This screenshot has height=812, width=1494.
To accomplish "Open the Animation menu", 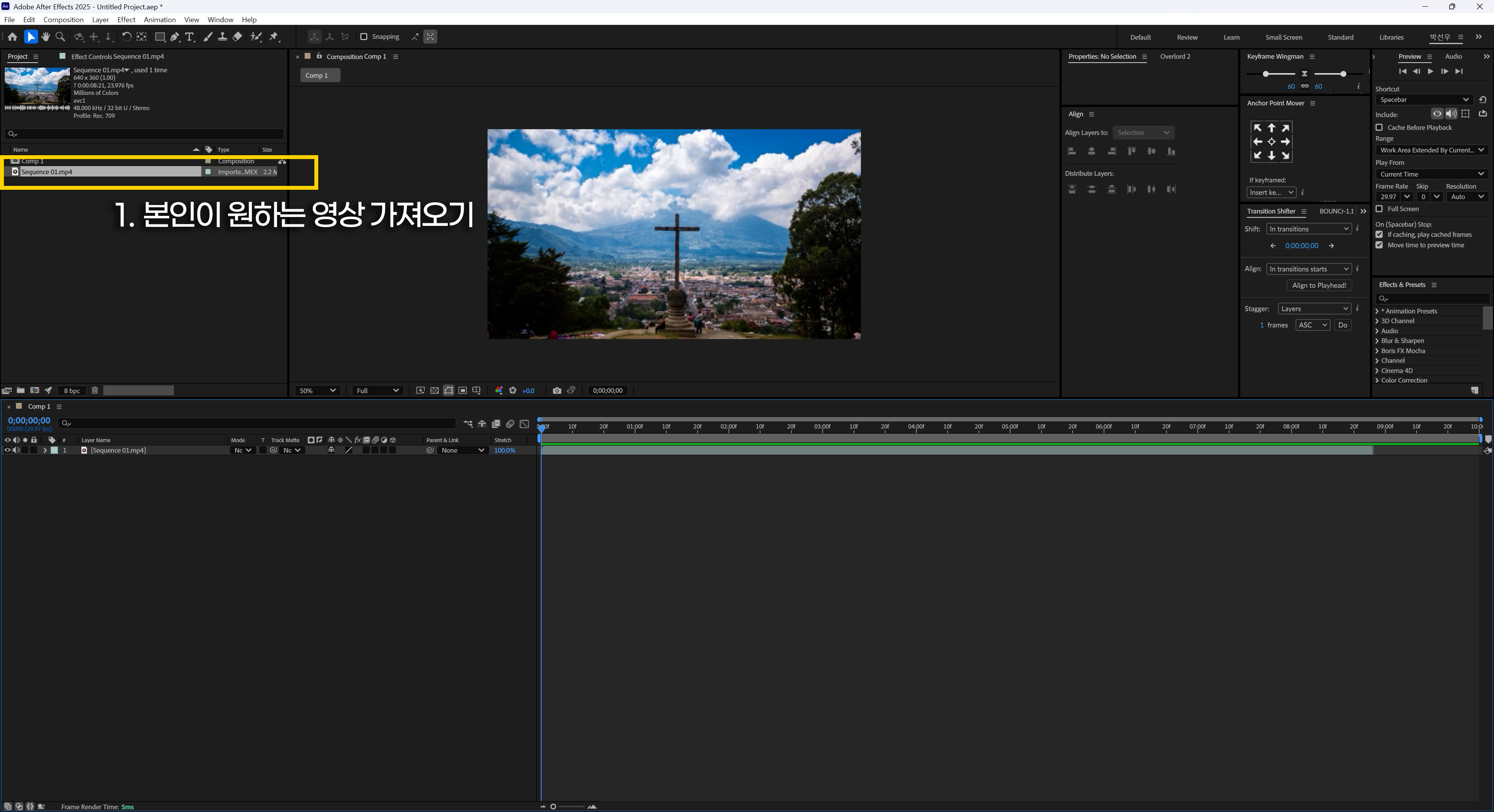I will coord(160,20).
